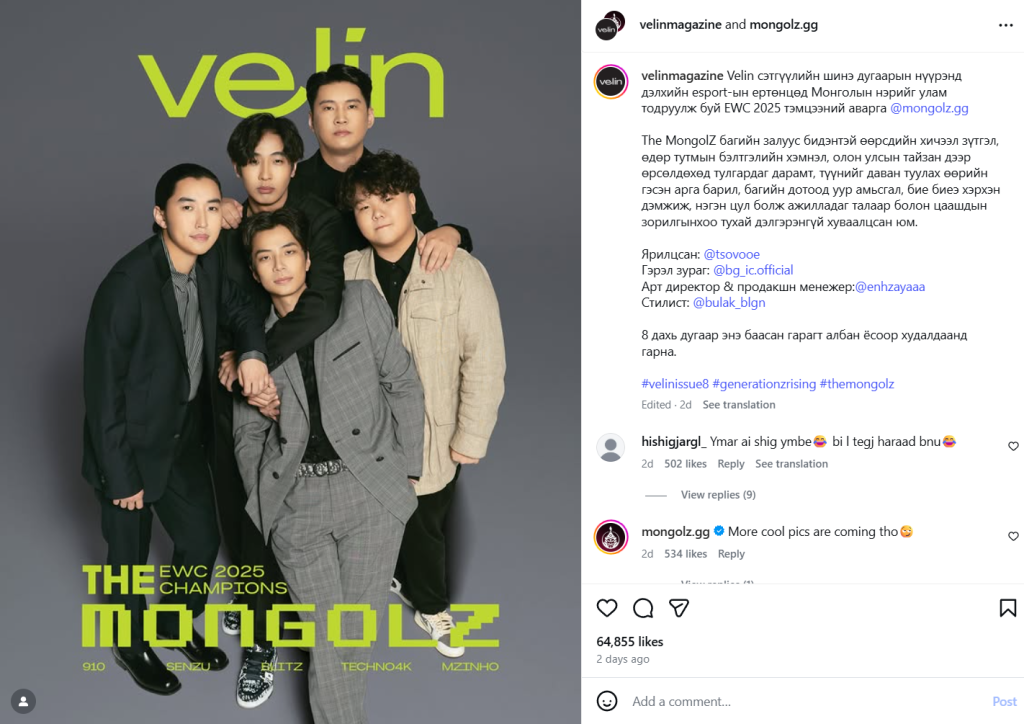Expand See translation under the caption
This screenshot has height=724, width=1024.
click(x=739, y=405)
